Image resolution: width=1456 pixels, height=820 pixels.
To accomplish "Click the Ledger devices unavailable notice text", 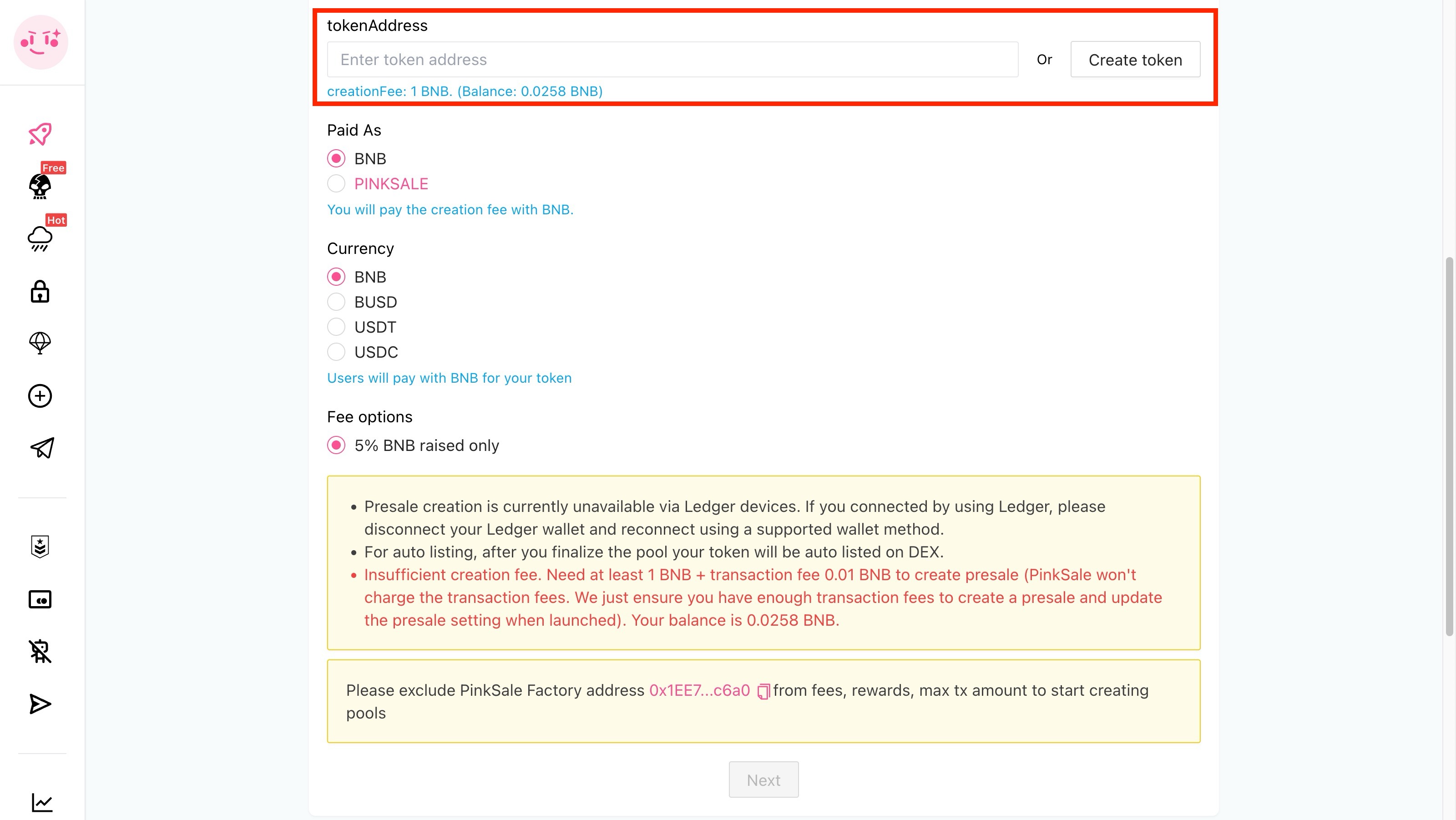I will [735, 518].
